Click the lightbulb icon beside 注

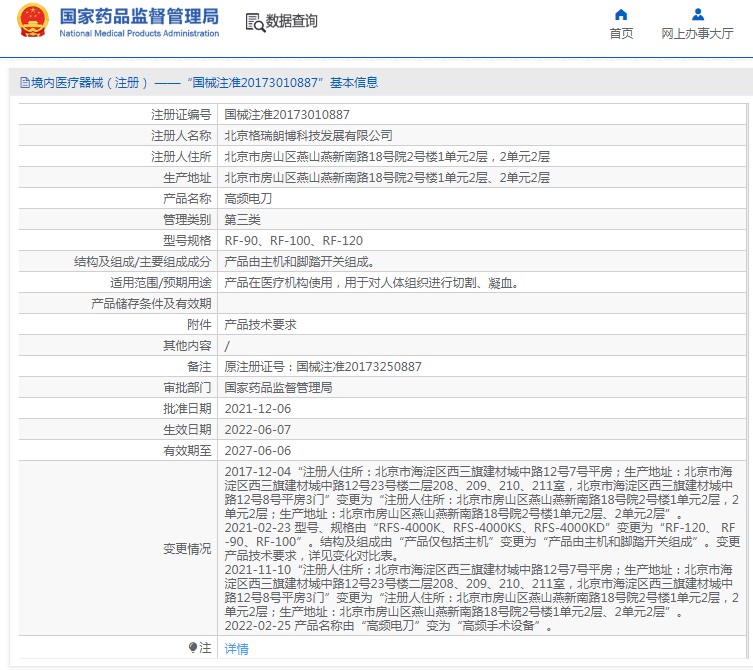tap(192, 648)
